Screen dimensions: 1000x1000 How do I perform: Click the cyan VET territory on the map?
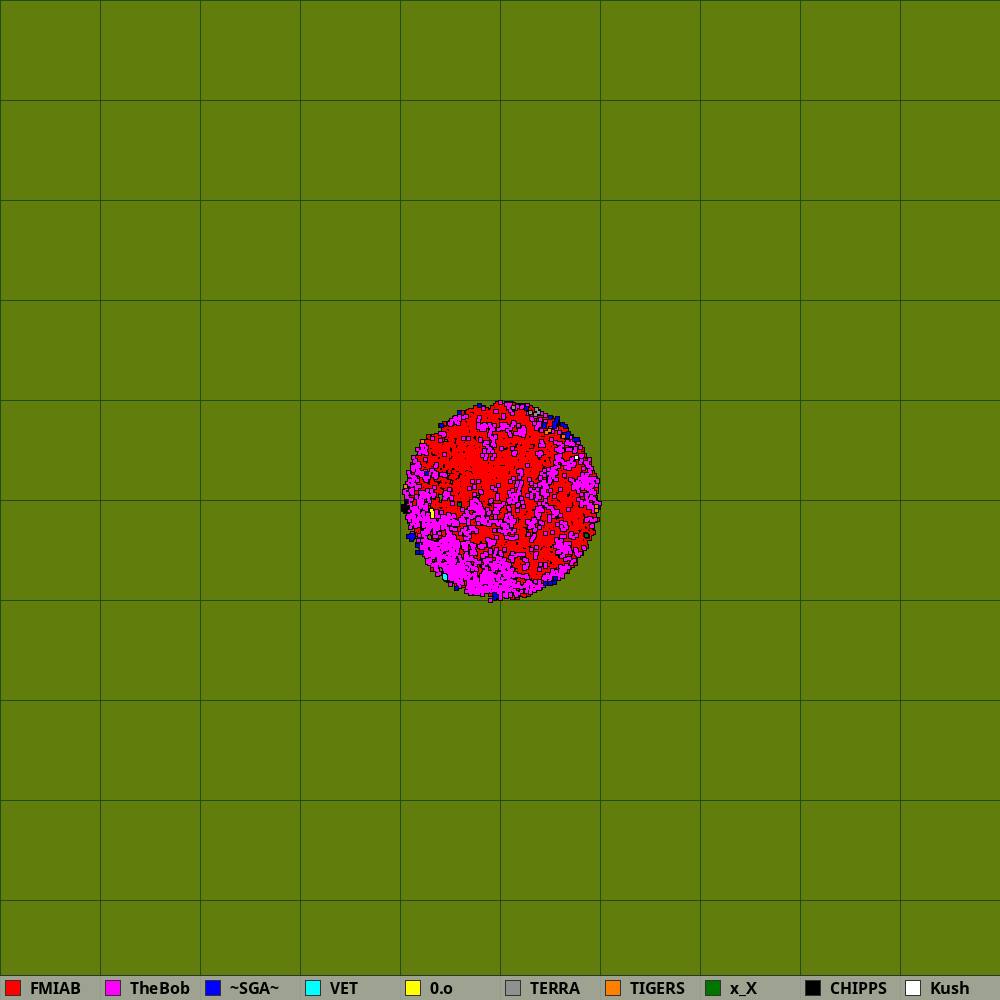pos(445,577)
